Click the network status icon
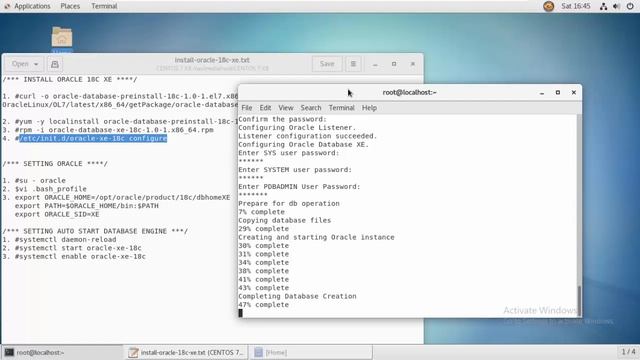This screenshot has width=640, height=360. (603, 6)
